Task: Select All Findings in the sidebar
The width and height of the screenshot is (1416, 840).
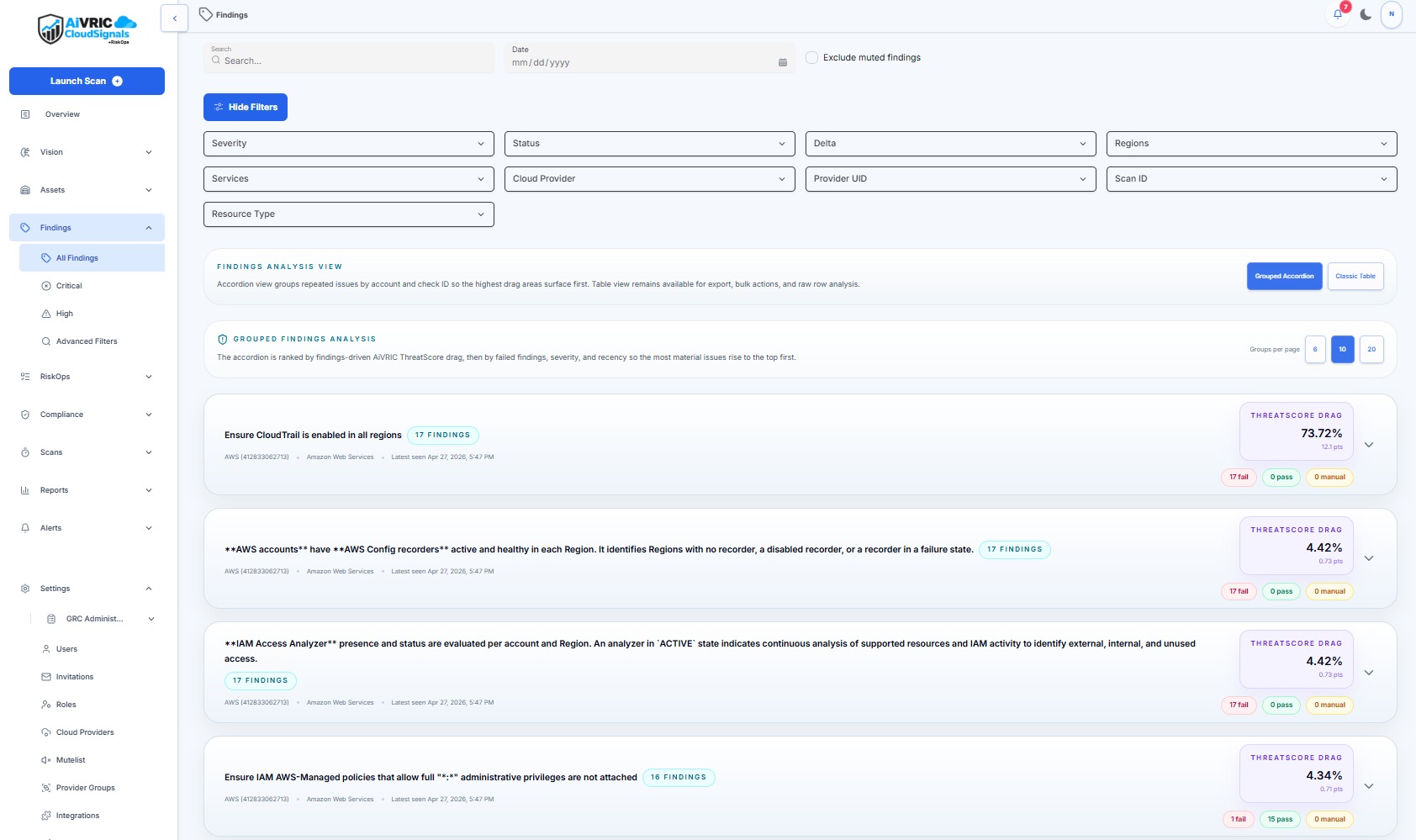Action: (x=76, y=257)
